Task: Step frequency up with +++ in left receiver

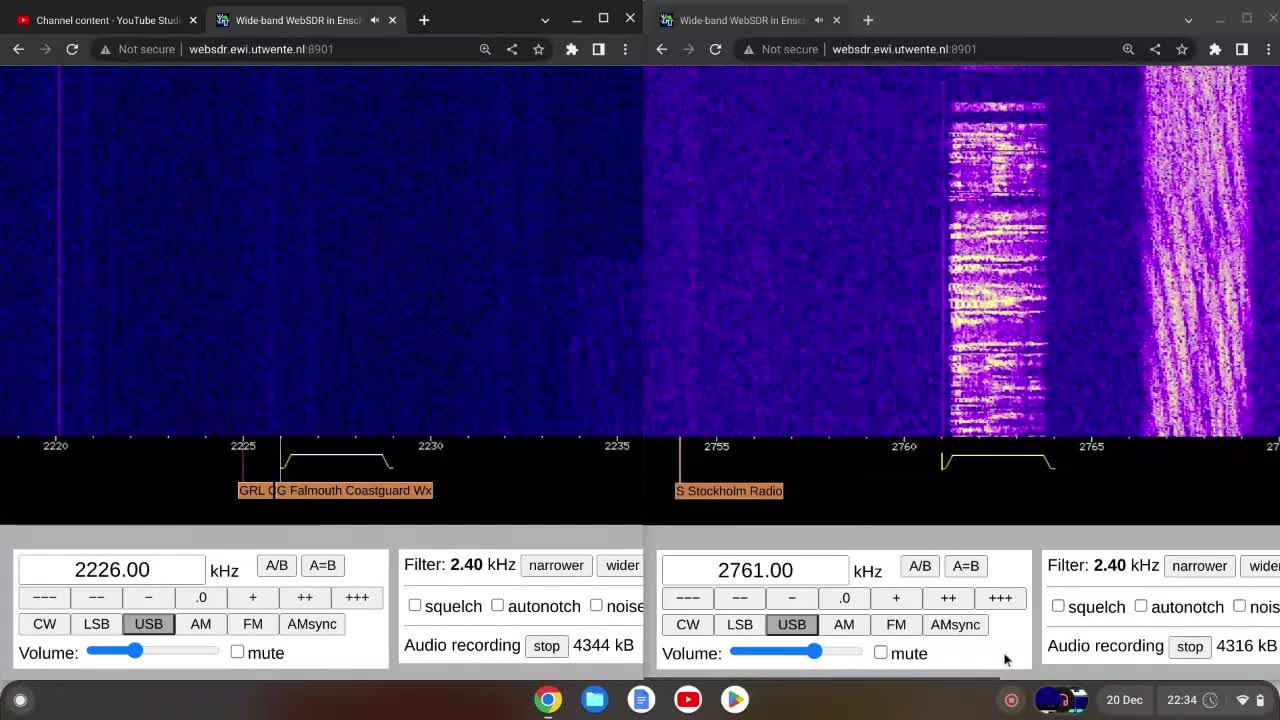Action: (x=357, y=597)
